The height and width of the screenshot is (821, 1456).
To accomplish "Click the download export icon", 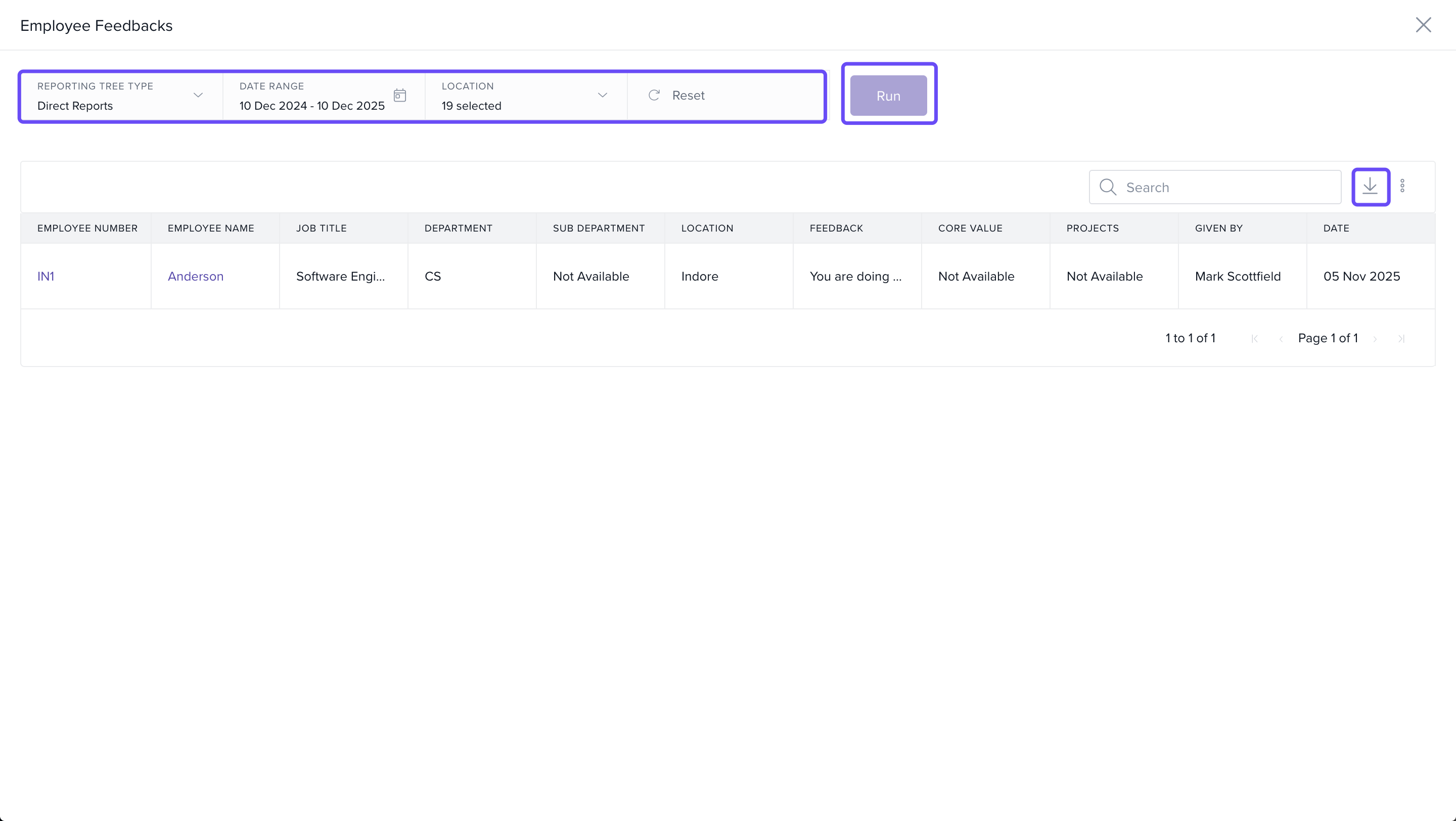I will tap(1370, 187).
